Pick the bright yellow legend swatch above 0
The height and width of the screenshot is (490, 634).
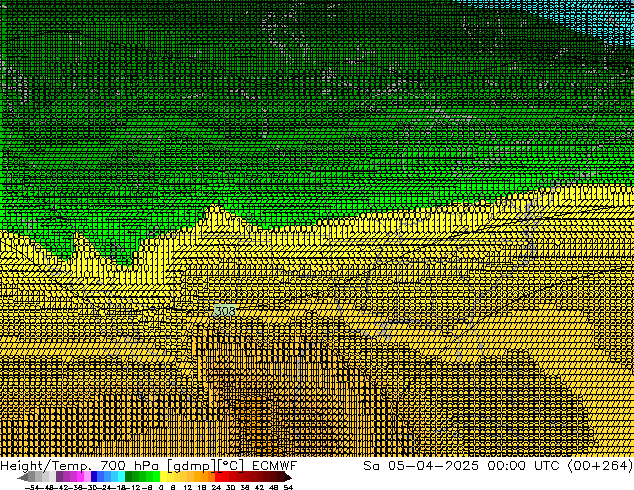[x=164, y=477]
